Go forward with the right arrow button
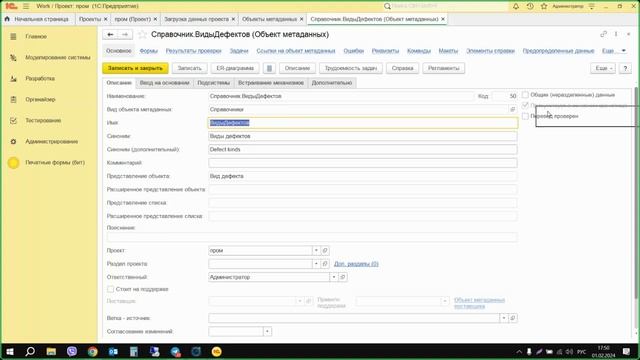The width and height of the screenshot is (640, 360). click(125, 35)
